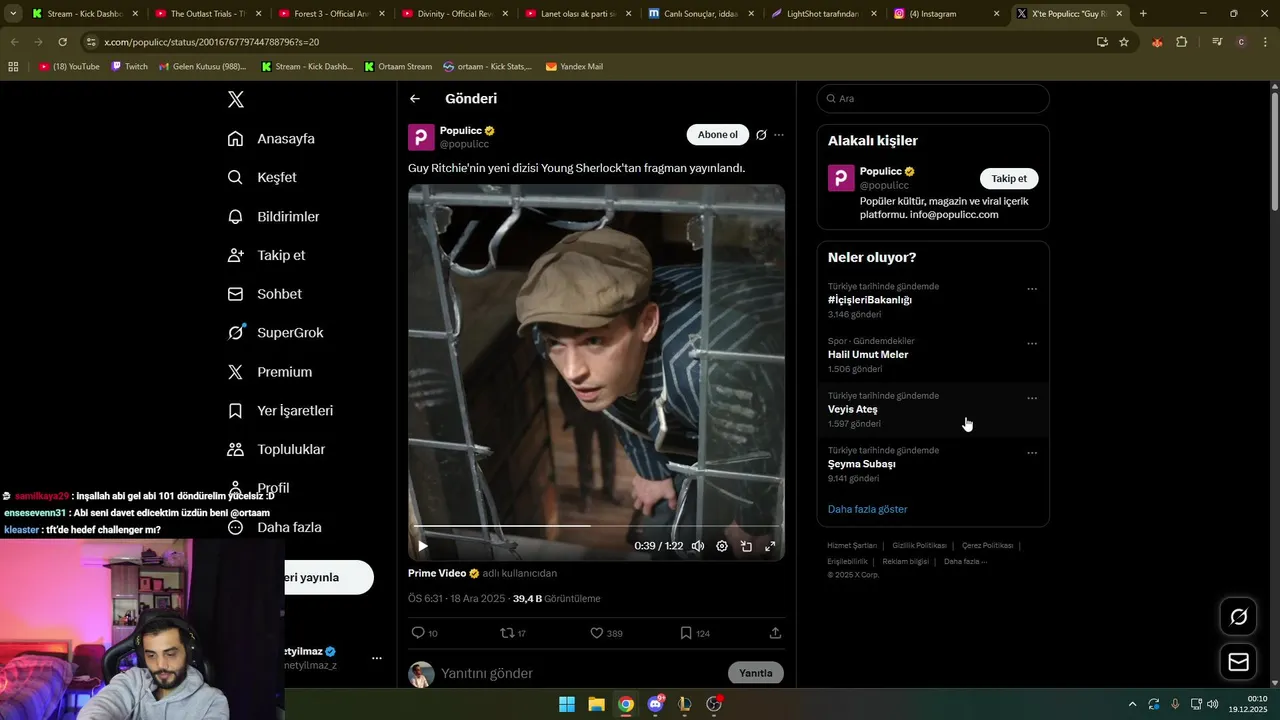Go to Takip et in sidebar
Screen dimensions: 1280x720
[267, 255]
